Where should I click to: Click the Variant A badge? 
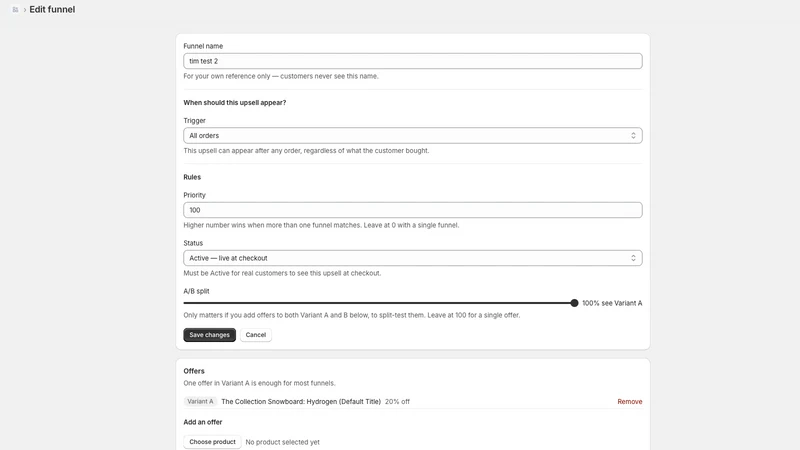[201, 402]
